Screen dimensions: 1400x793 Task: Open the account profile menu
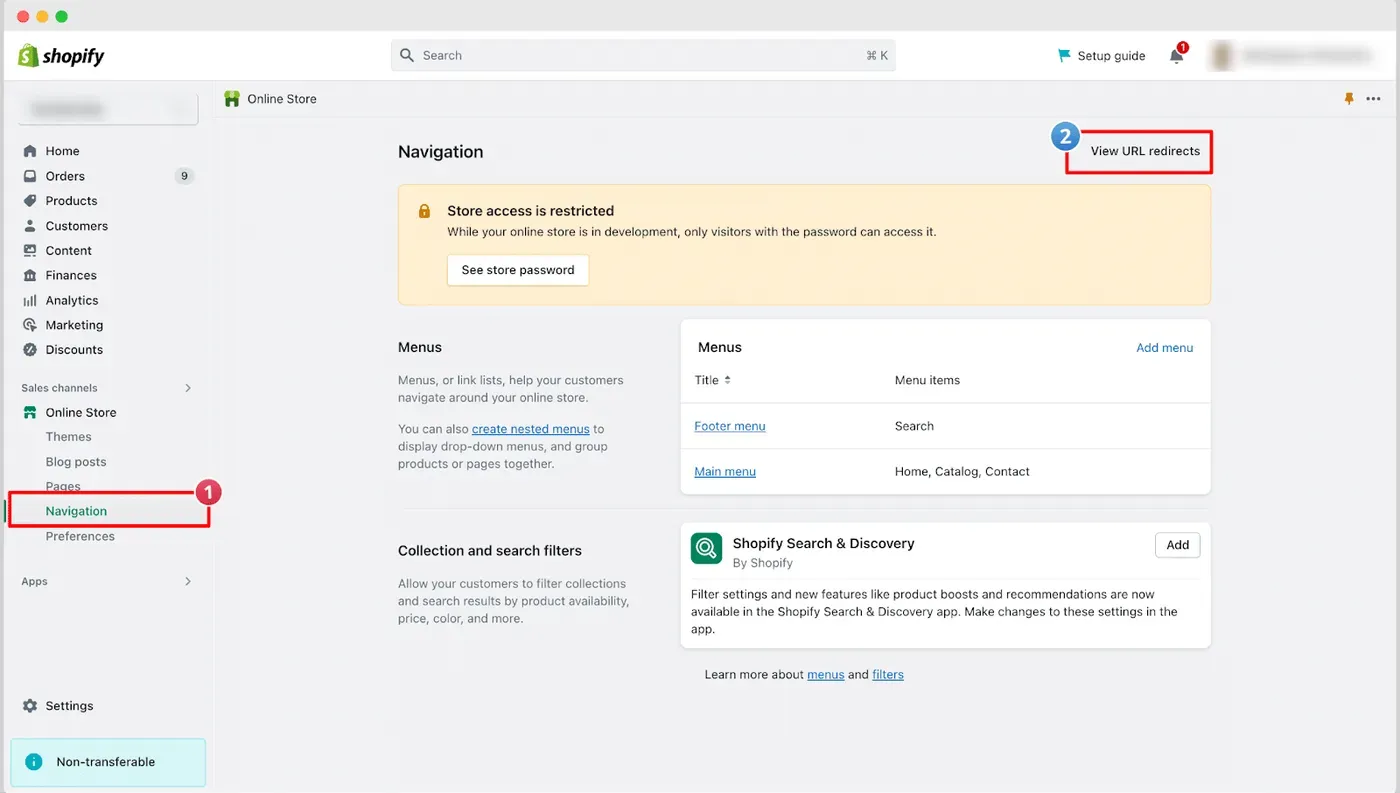coord(1293,56)
